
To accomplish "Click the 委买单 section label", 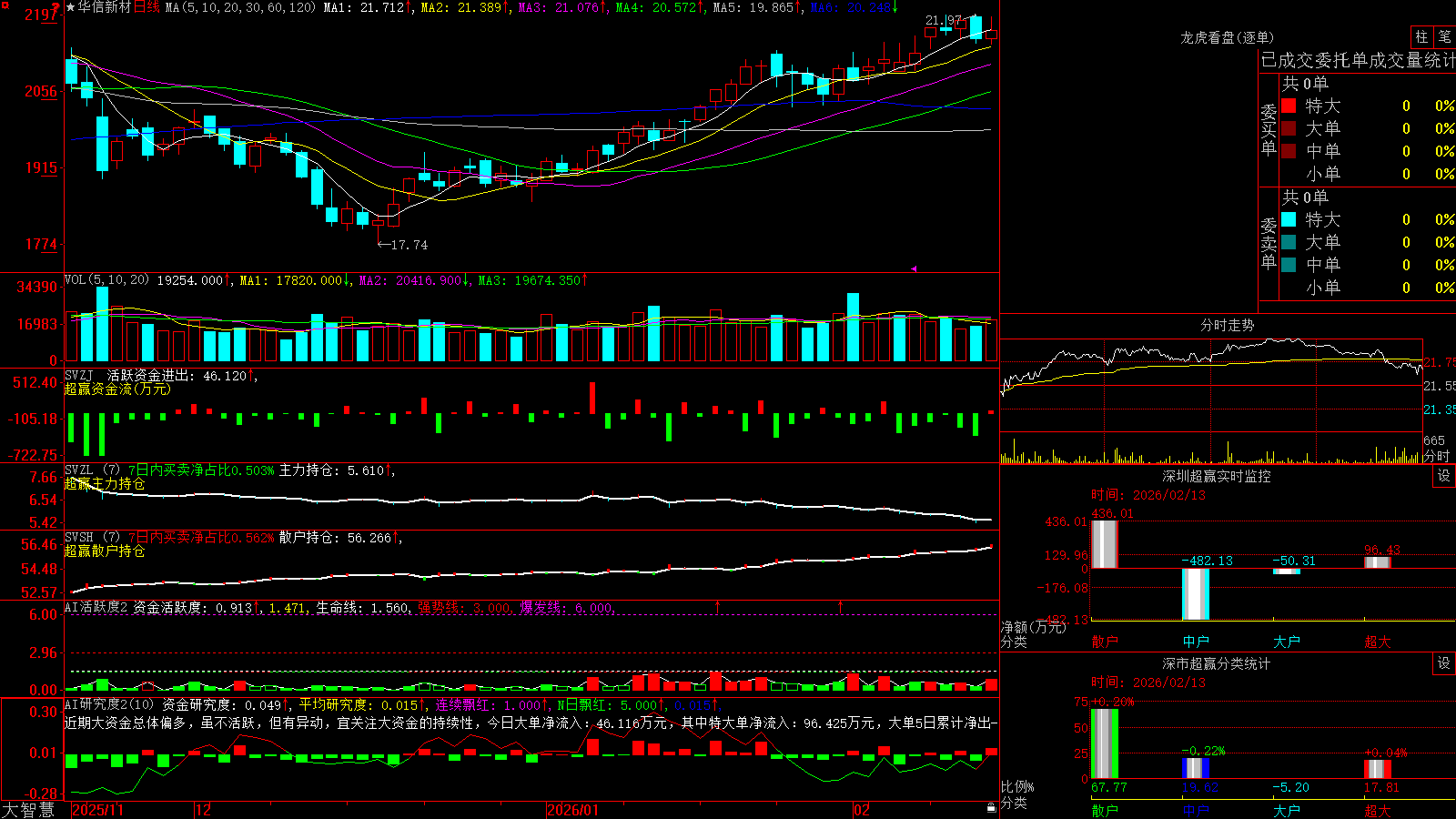I will pos(1269,130).
